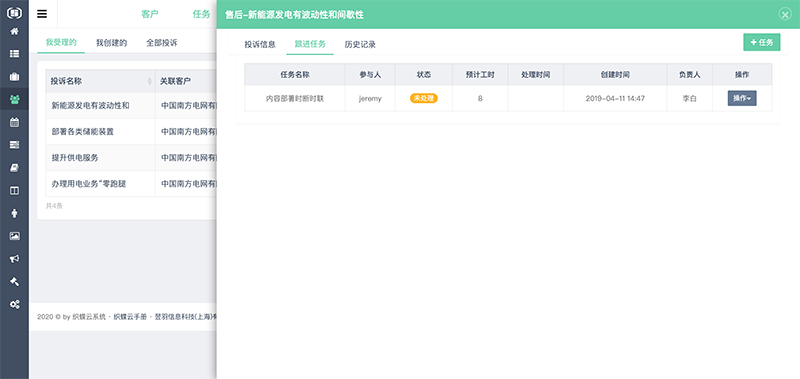Image resolution: width=800 pixels, height=379 pixels.
Task: Switch to 全部投诉 tab
Action: pyautogui.click(x=162, y=43)
